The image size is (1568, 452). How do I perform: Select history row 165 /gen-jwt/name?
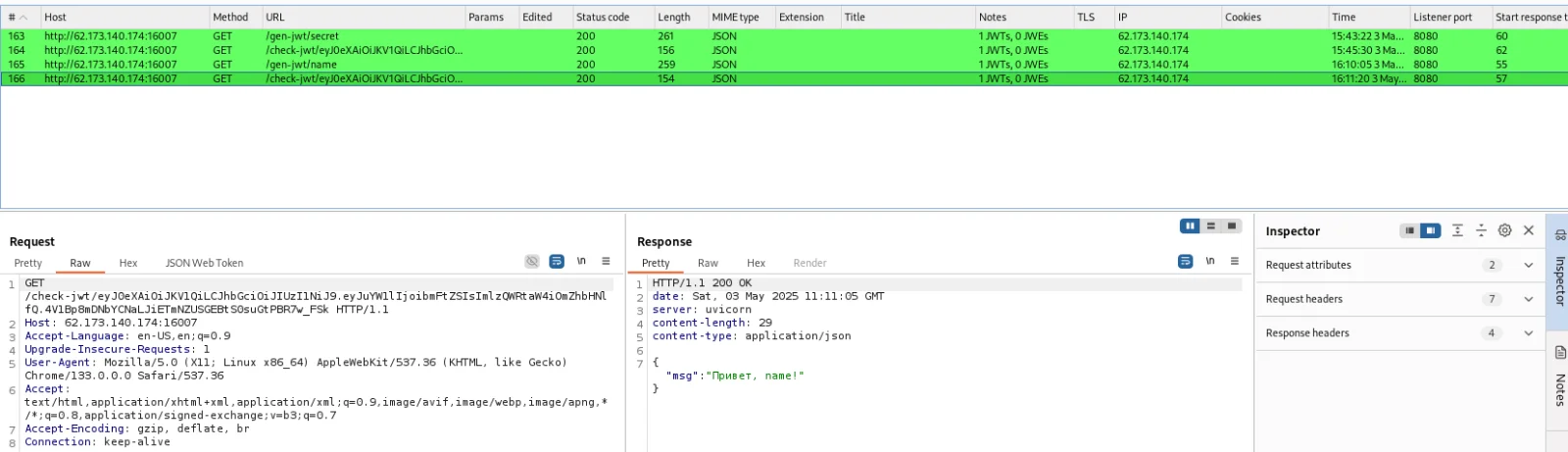784,65
